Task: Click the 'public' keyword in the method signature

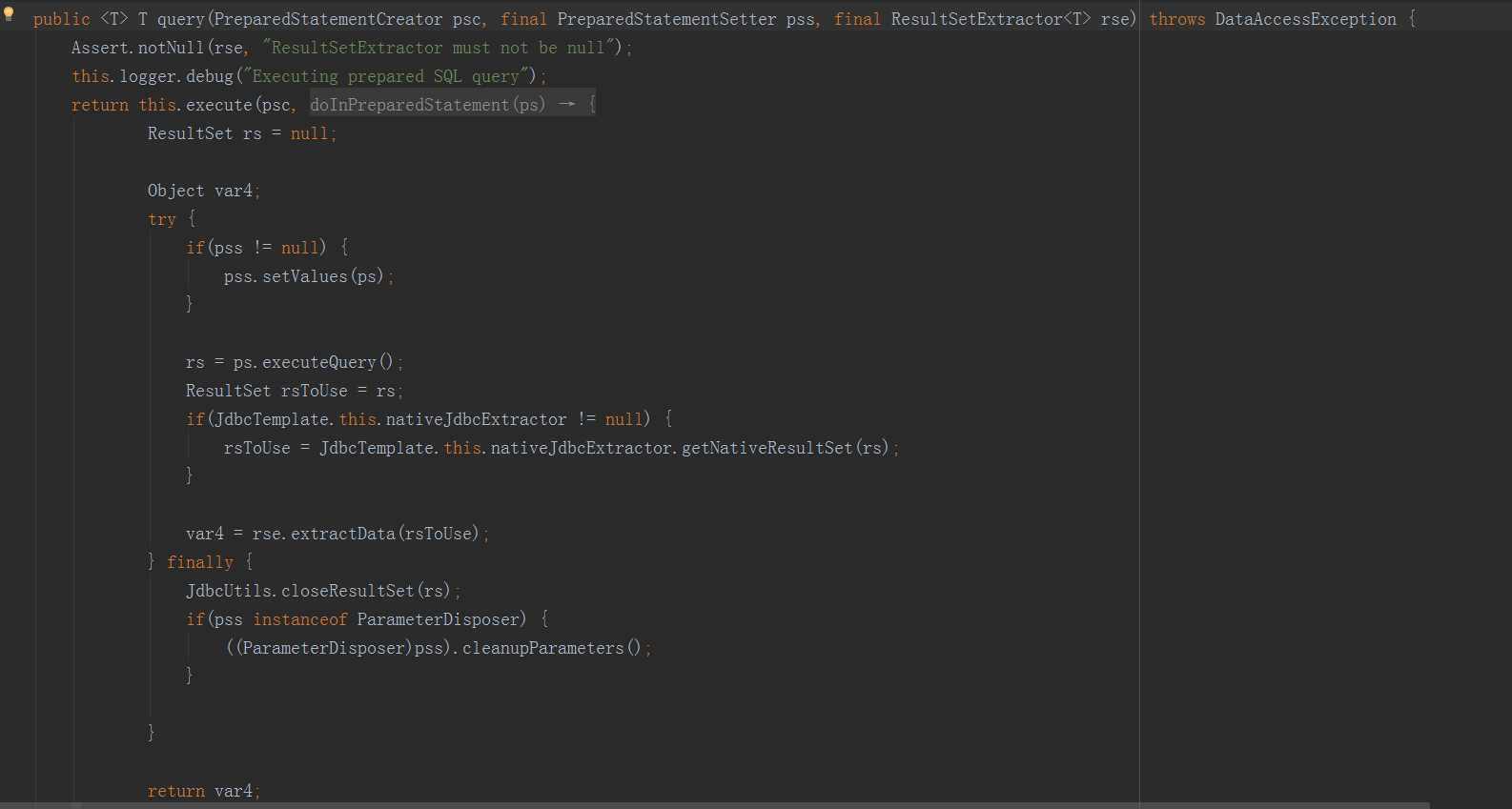Action: [62, 19]
